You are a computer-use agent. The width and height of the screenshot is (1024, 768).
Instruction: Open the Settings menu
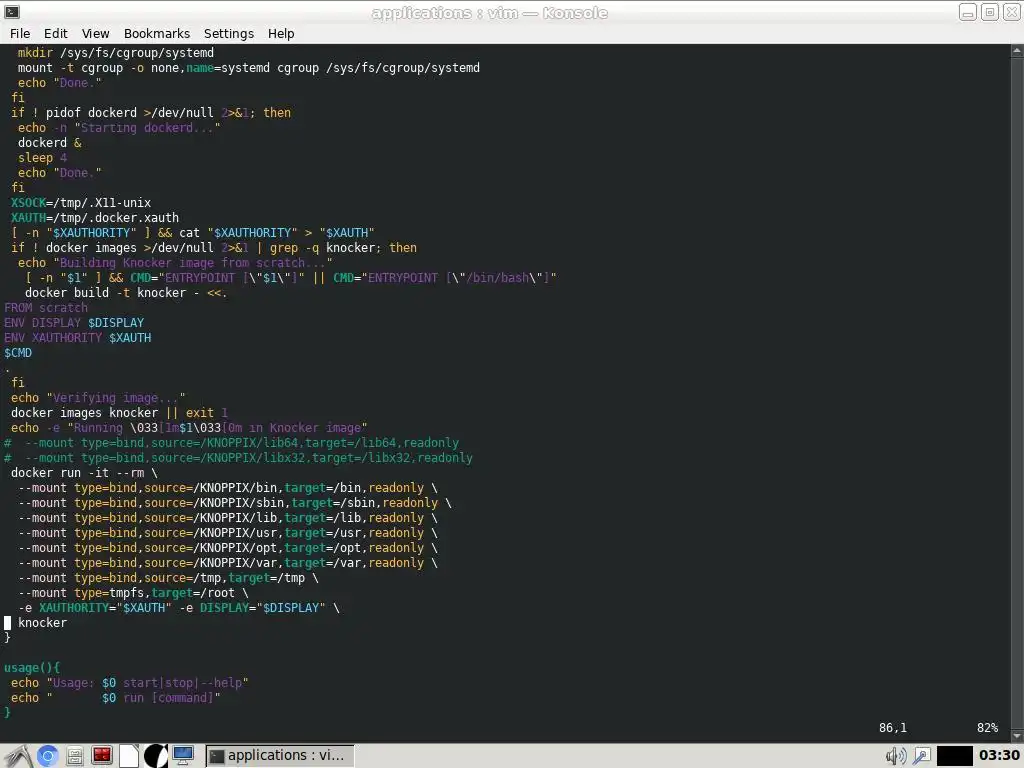point(229,33)
